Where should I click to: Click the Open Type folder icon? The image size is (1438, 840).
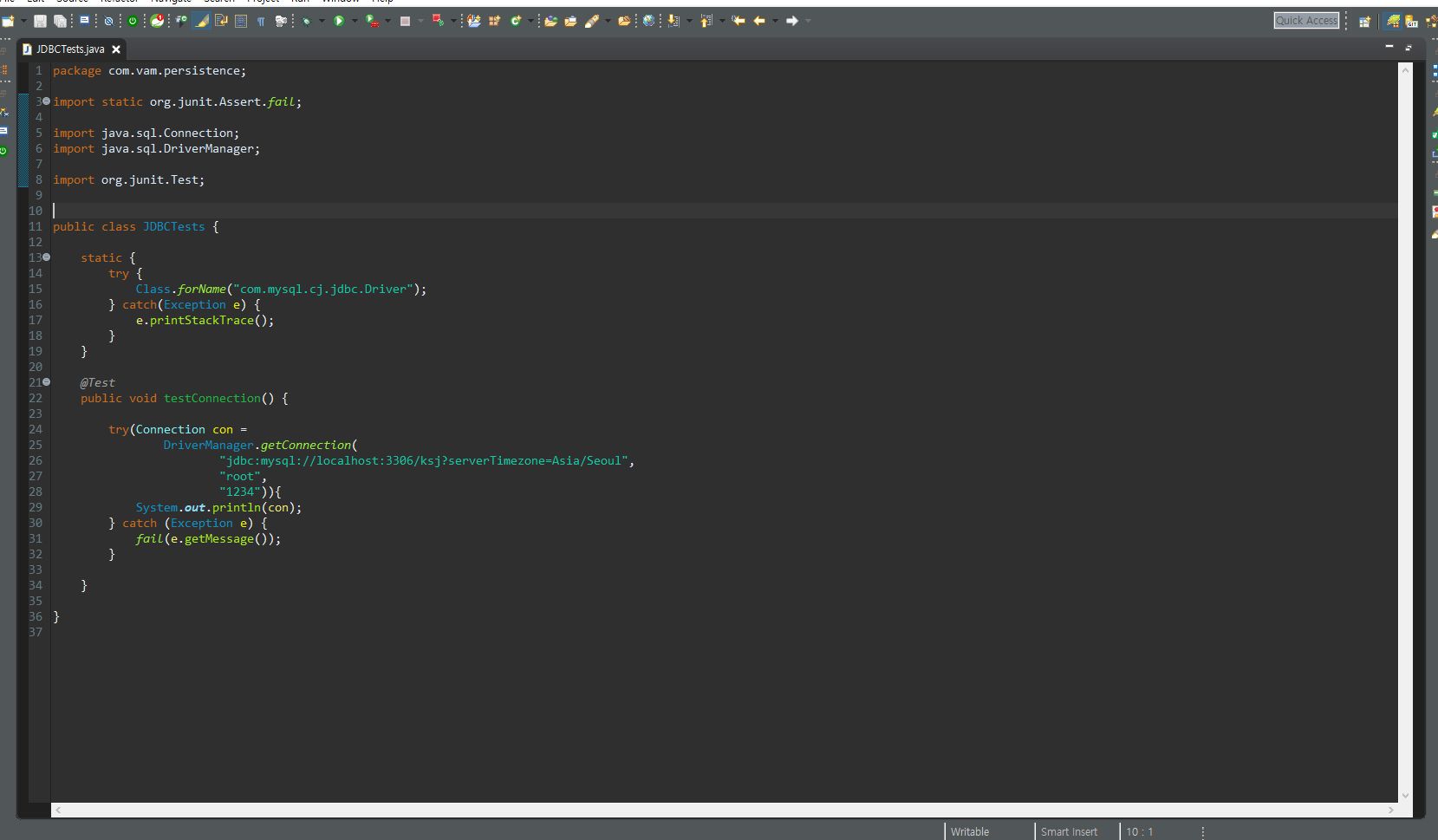click(x=550, y=21)
